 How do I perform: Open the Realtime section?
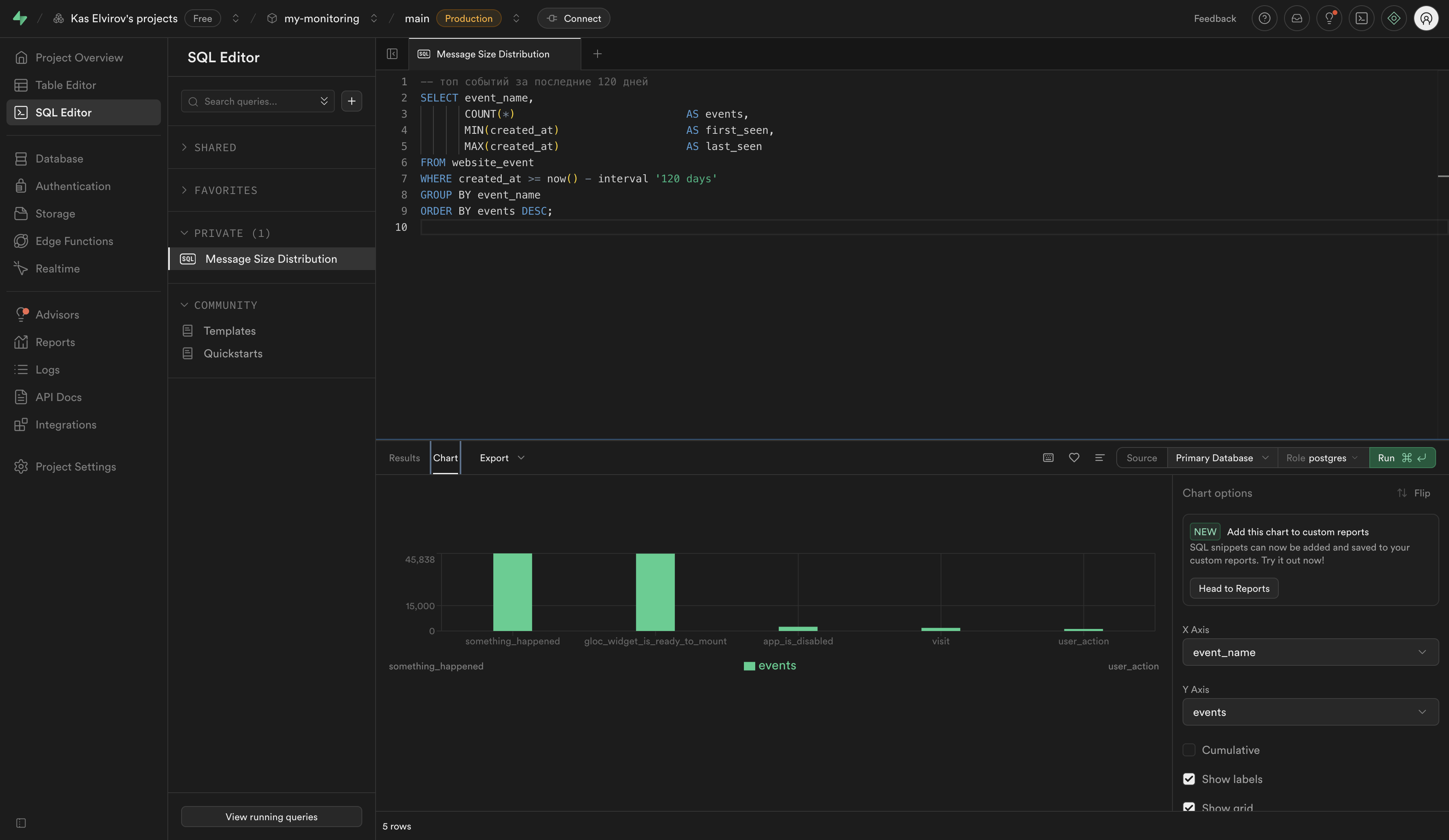click(x=57, y=268)
